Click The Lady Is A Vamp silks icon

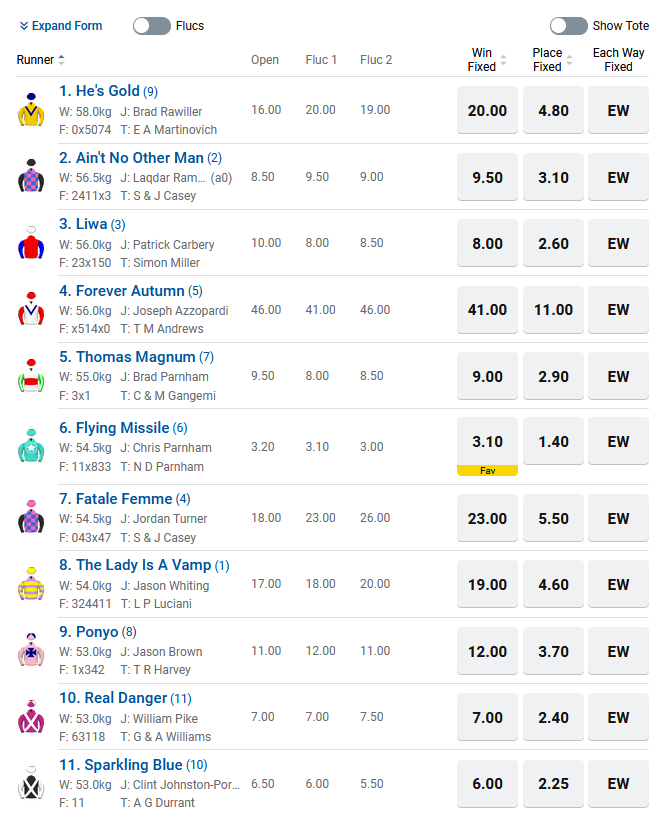click(32, 584)
